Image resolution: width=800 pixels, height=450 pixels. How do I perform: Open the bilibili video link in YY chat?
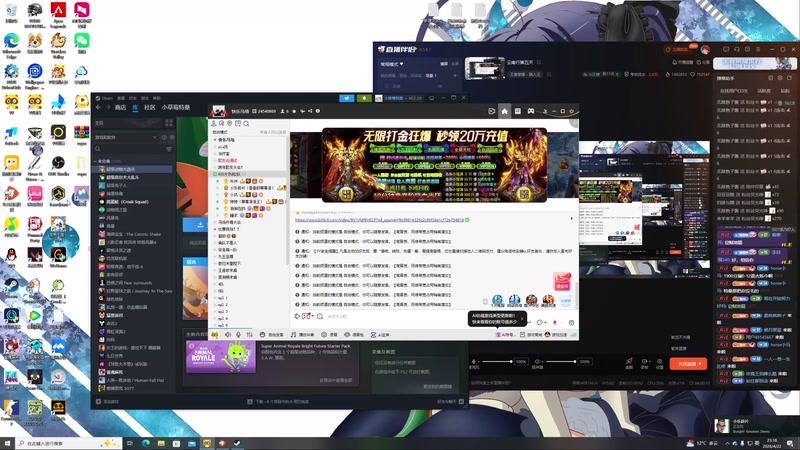[x=379, y=220]
